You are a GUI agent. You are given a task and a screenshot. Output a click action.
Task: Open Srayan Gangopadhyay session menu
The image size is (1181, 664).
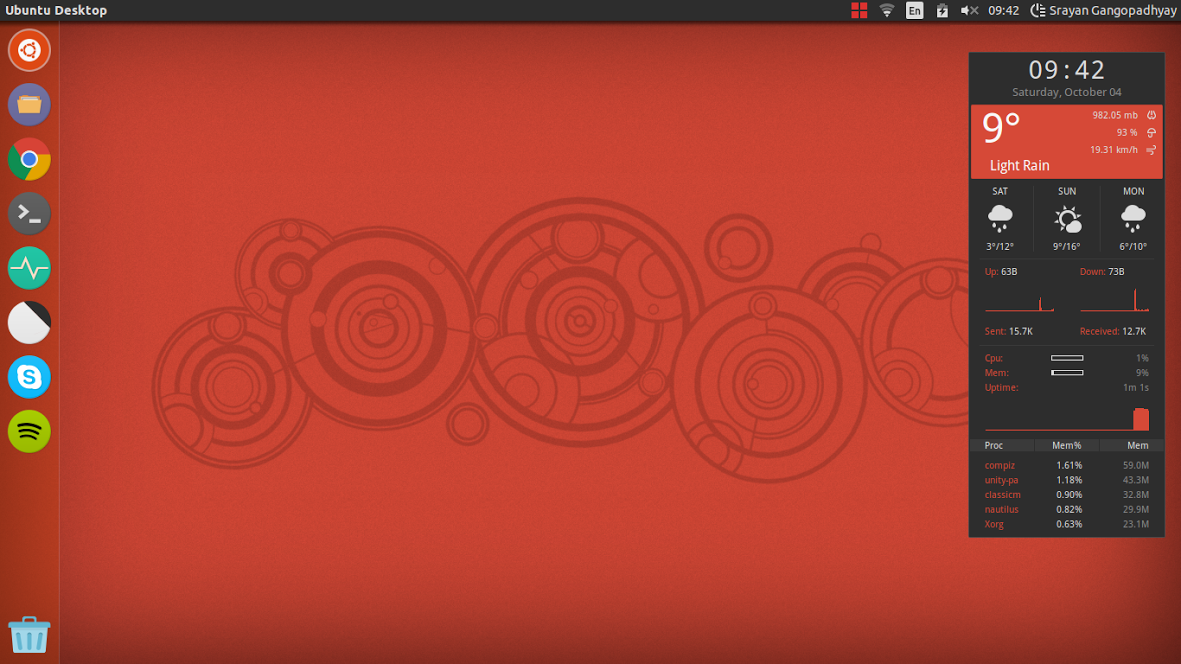[1103, 11]
